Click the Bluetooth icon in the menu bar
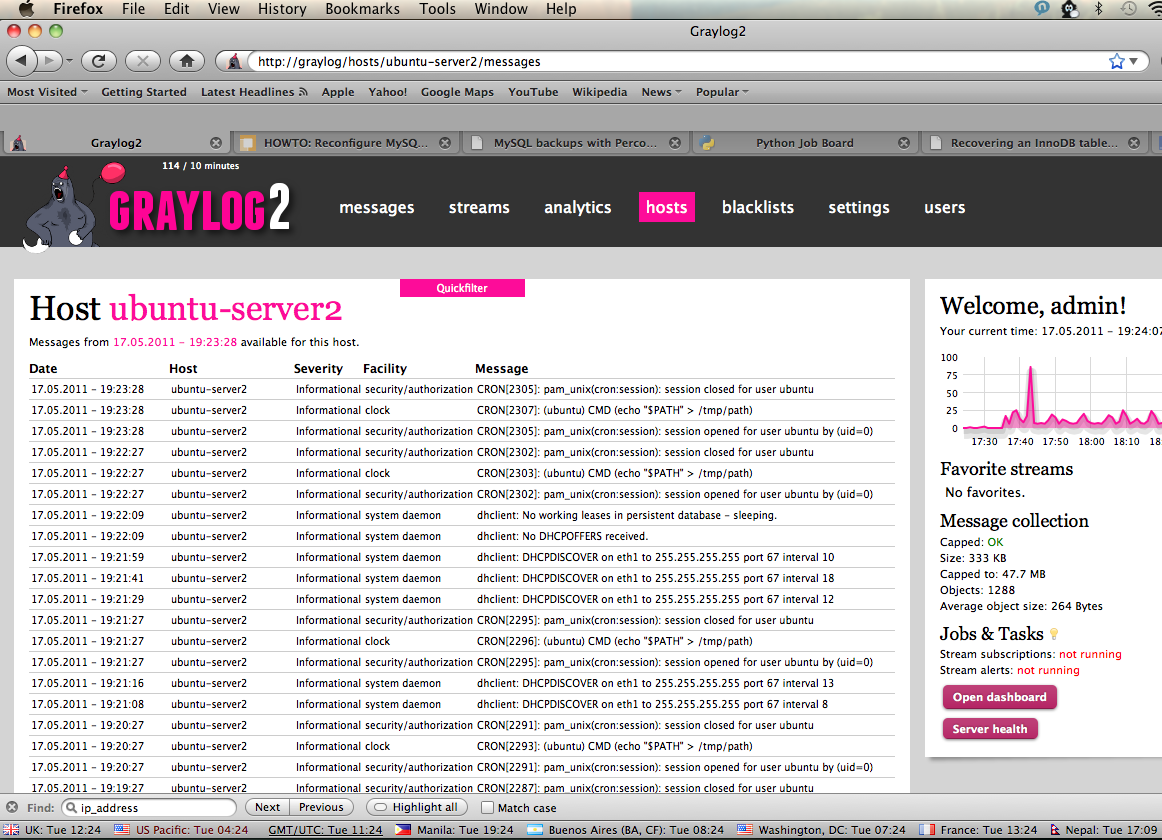 pyautogui.click(x=1099, y=9)
